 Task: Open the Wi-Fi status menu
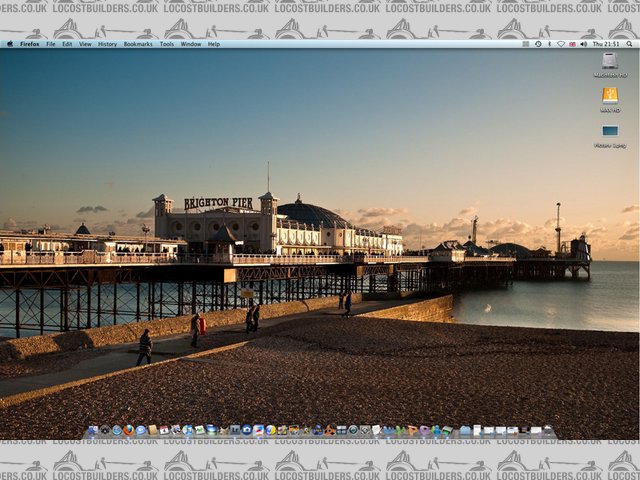coord(561,44)
